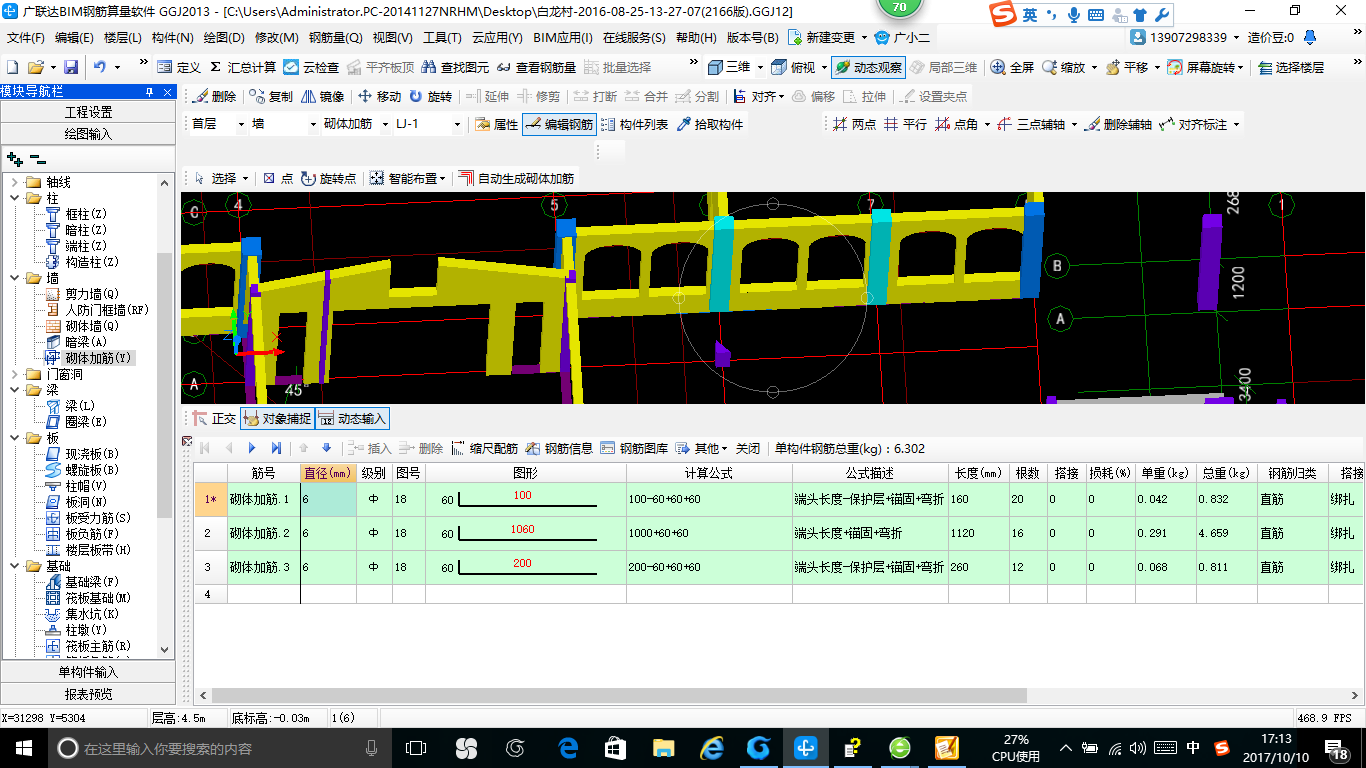
Task: Run 汇总计算 summary calculation
Action: pyautogui.click(x=243, y=67)
